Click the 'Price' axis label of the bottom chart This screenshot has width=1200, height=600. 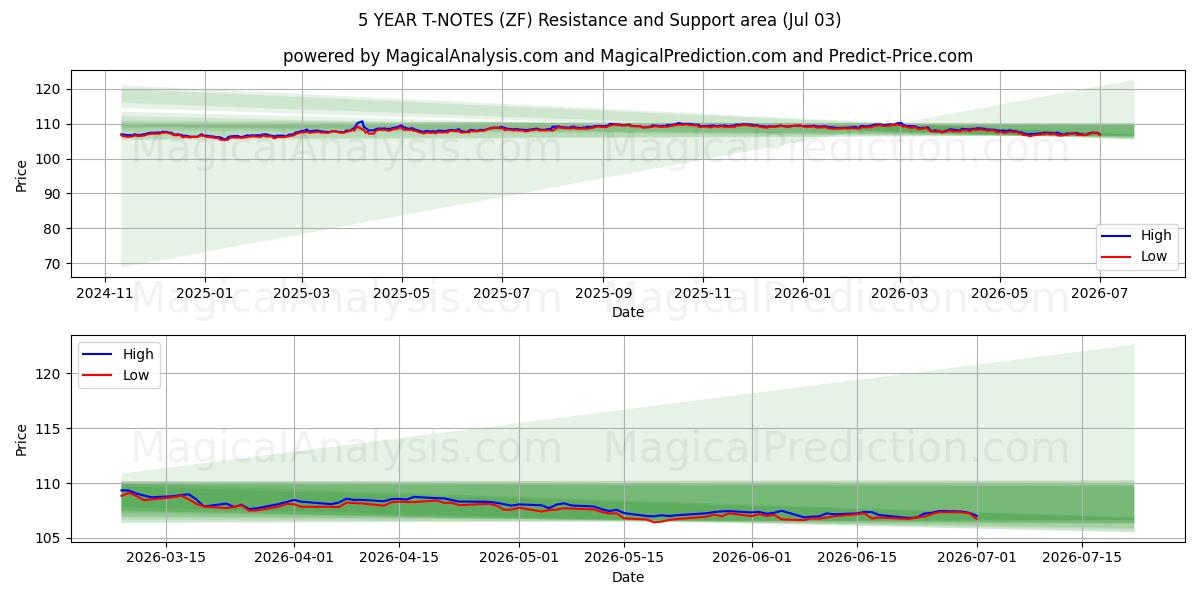[x=22, y=439]
